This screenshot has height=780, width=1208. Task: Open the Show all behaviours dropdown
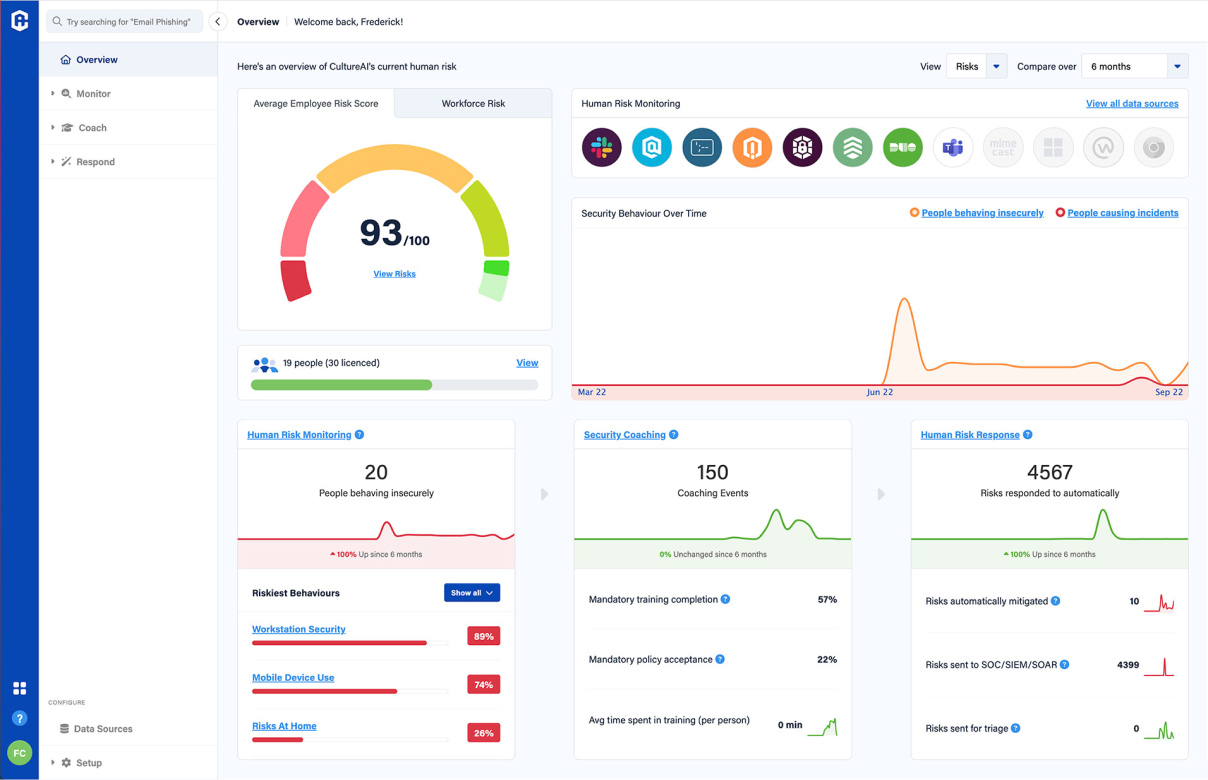coord(471,592)
